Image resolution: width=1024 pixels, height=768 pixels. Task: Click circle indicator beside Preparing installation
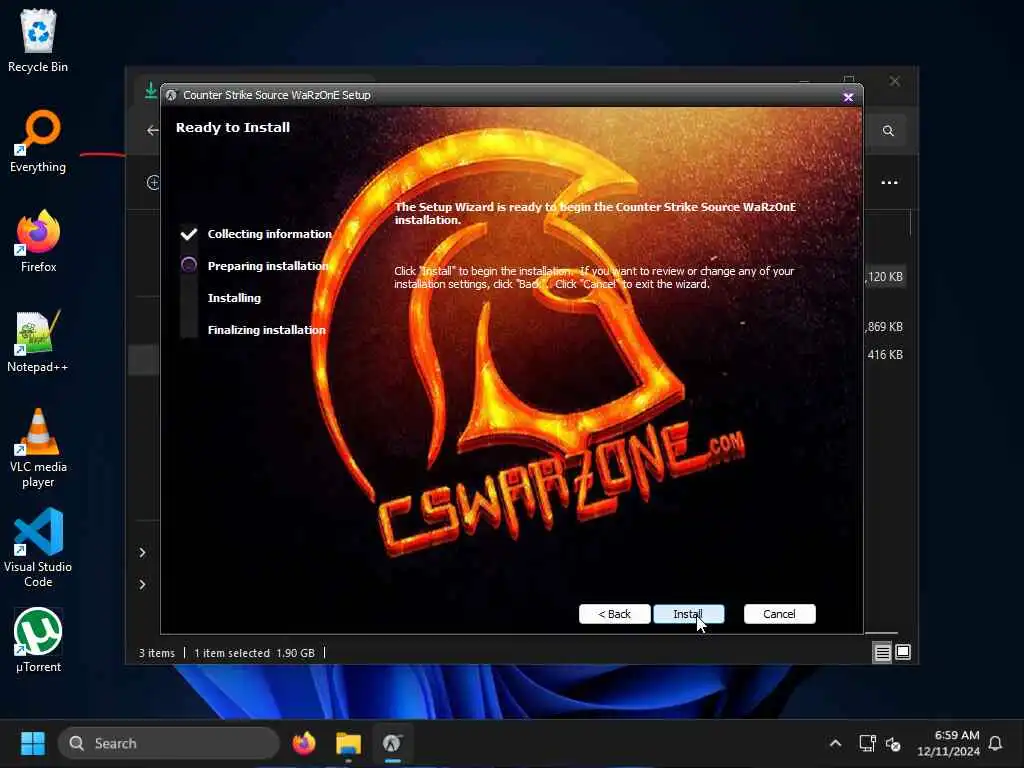(x=189, y=264)
